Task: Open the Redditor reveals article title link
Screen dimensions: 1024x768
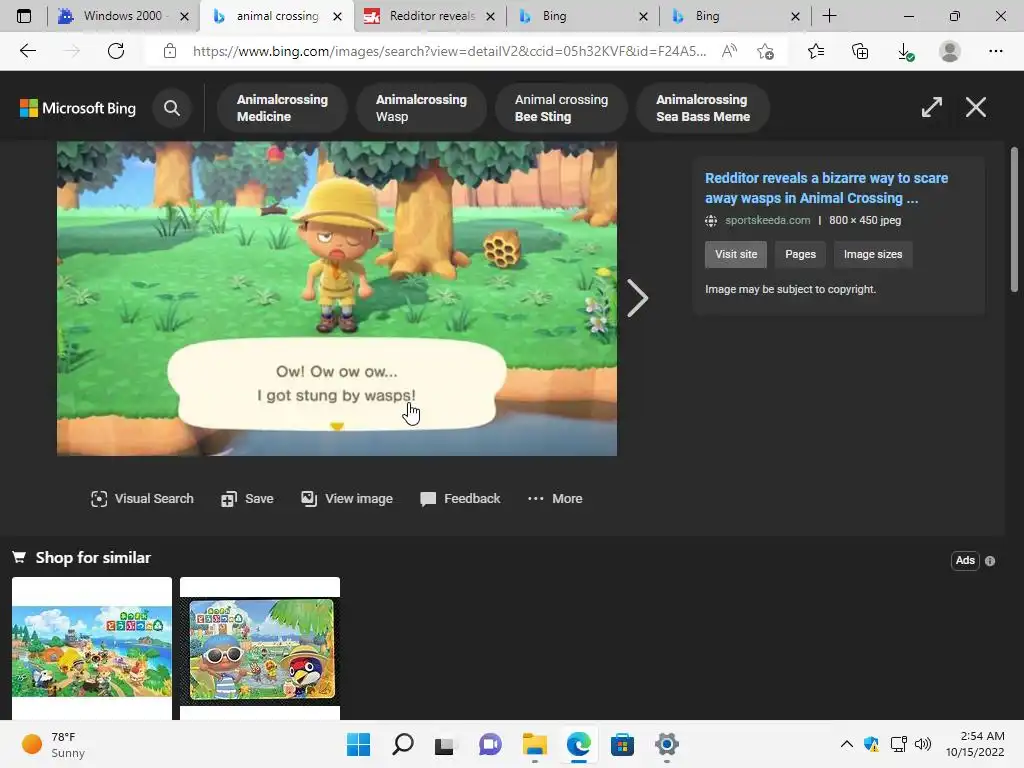Action: [826, 188]
